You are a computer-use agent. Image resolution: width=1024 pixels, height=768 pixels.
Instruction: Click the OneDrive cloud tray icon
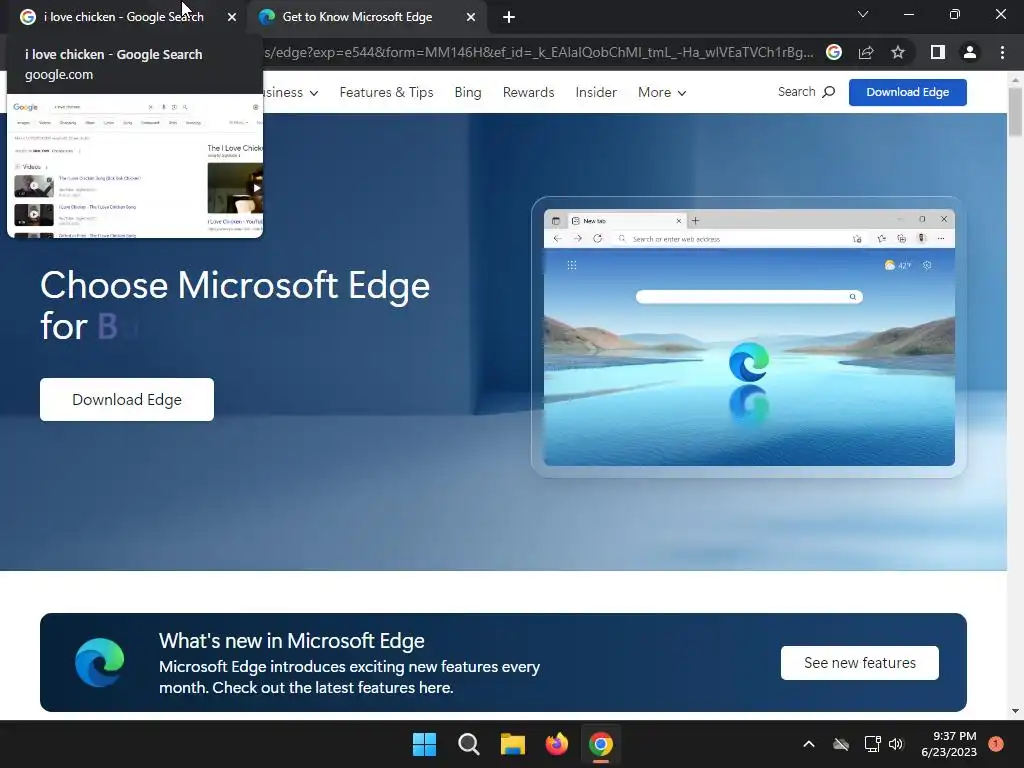click(x=841, y=744)
